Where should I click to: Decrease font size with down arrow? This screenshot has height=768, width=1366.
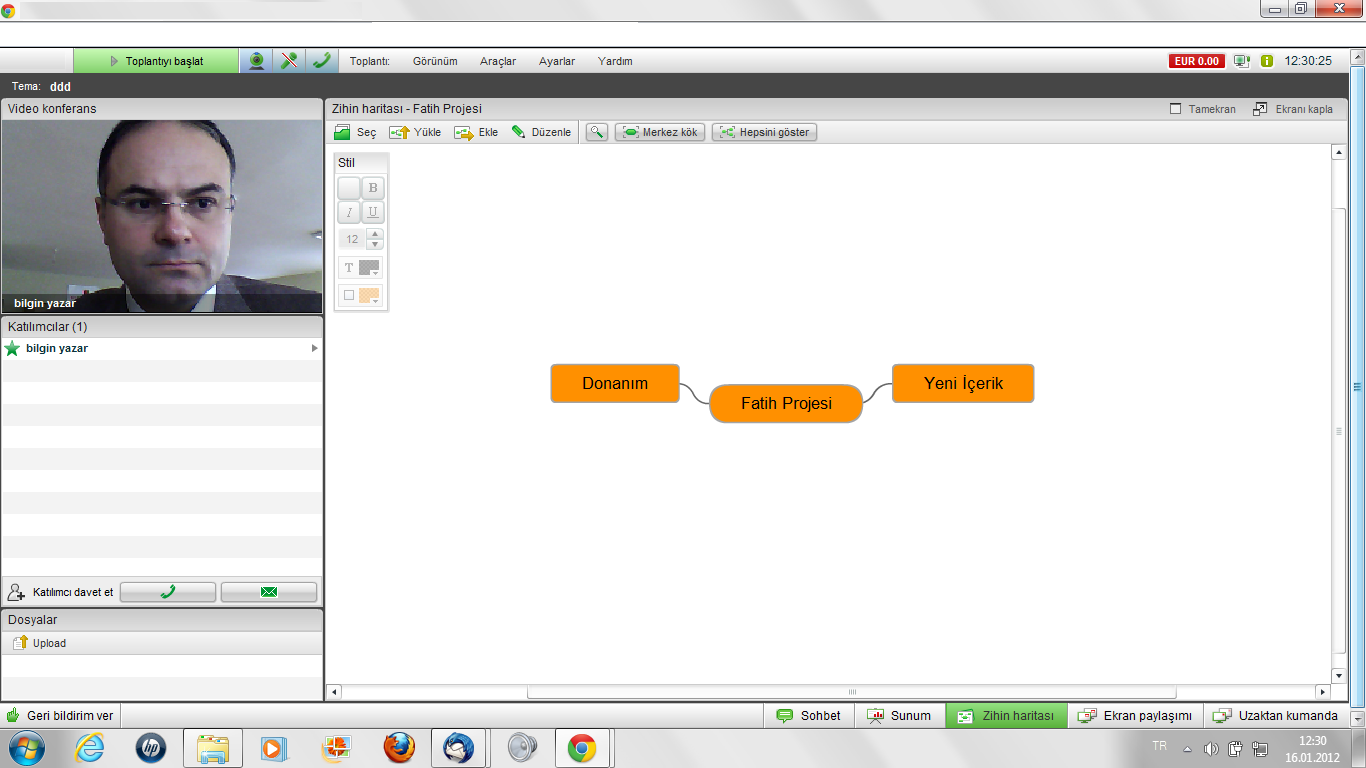point(375,244)
